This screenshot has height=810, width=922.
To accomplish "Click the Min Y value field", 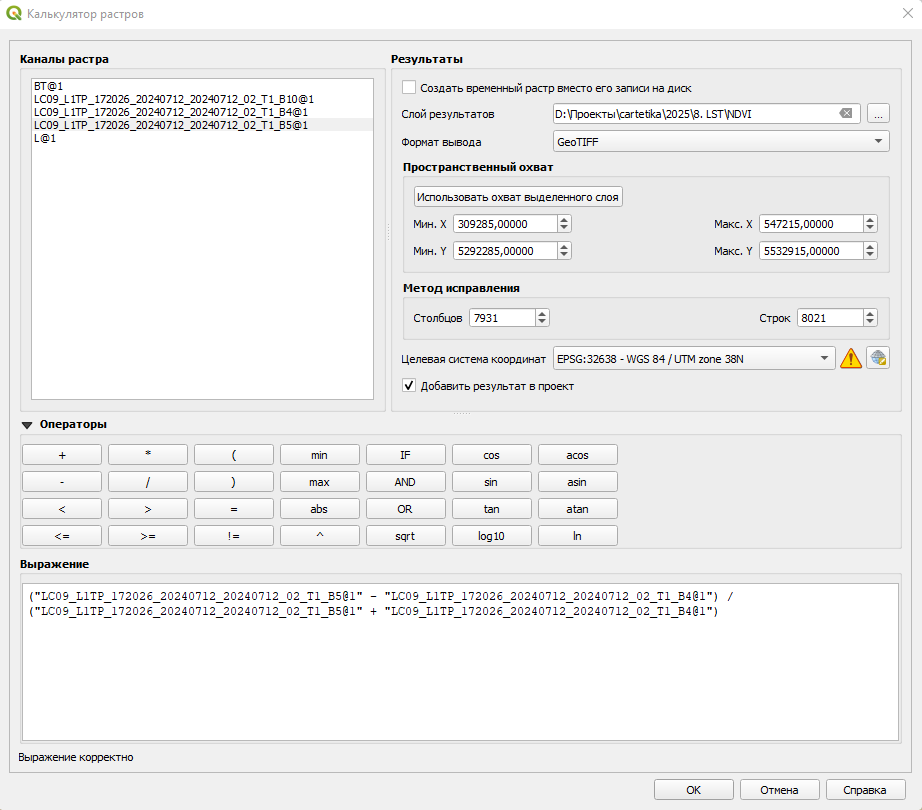I will [505, 251].
